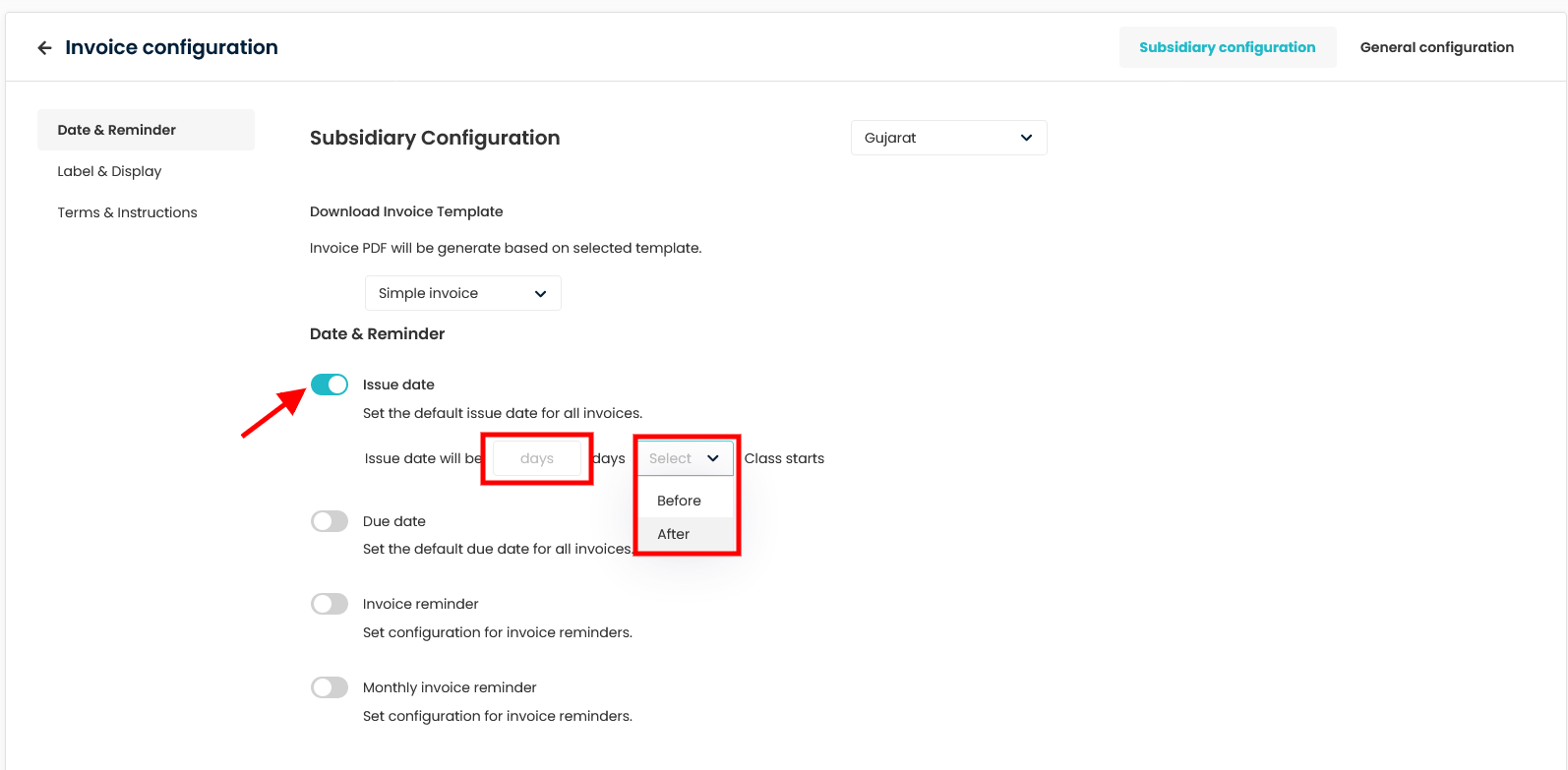Screen dimensions: 1568x770
Task: Turn on the Invoice reminder toggle
Action: tap(330, 604)
